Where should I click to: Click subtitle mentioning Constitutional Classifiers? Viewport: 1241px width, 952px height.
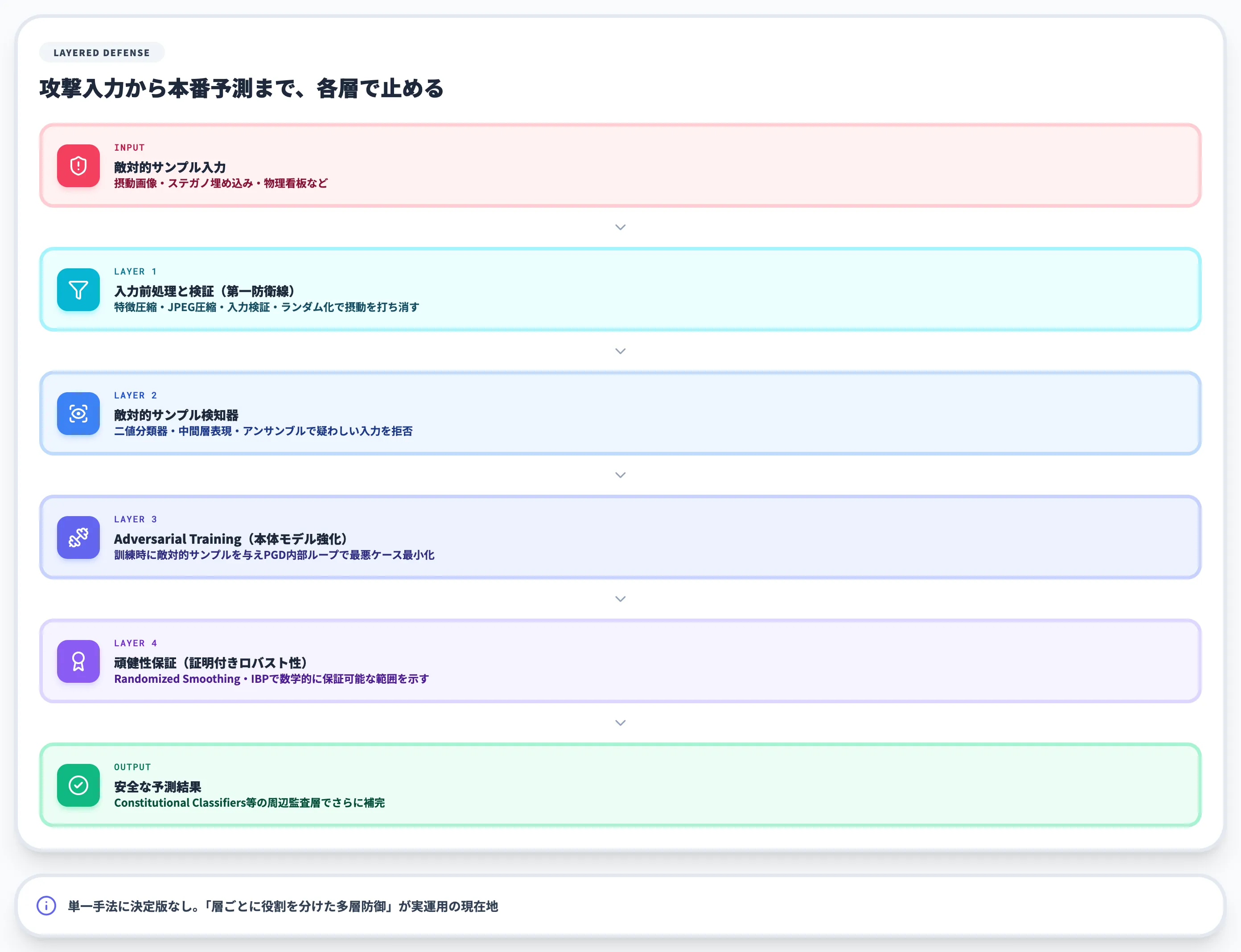coord(249,803)
